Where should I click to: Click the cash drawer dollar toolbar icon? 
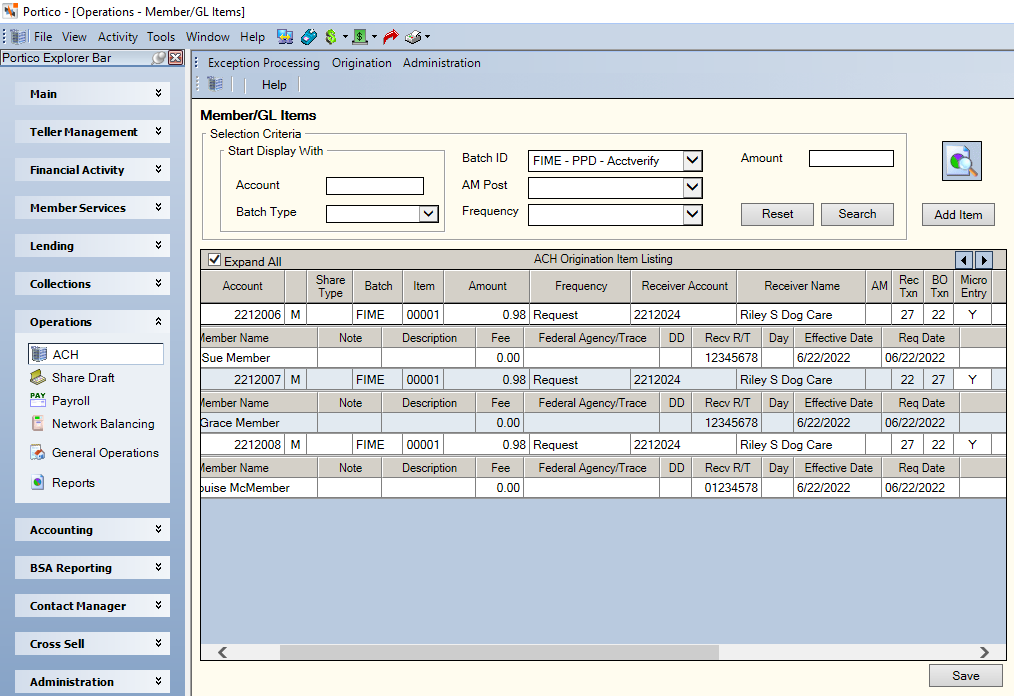click(x=360, y=37)
